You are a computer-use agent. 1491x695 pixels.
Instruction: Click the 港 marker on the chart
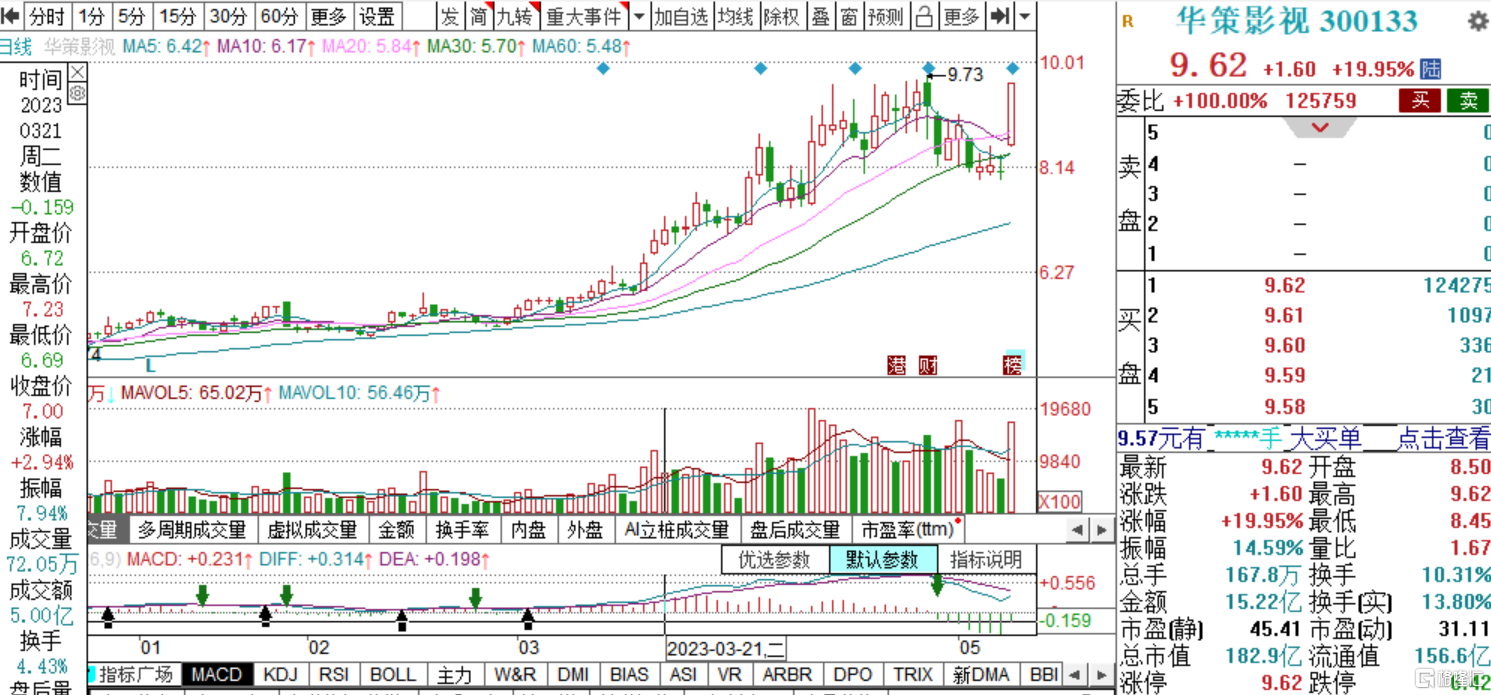pyautogui.click(x=896, y=364)
